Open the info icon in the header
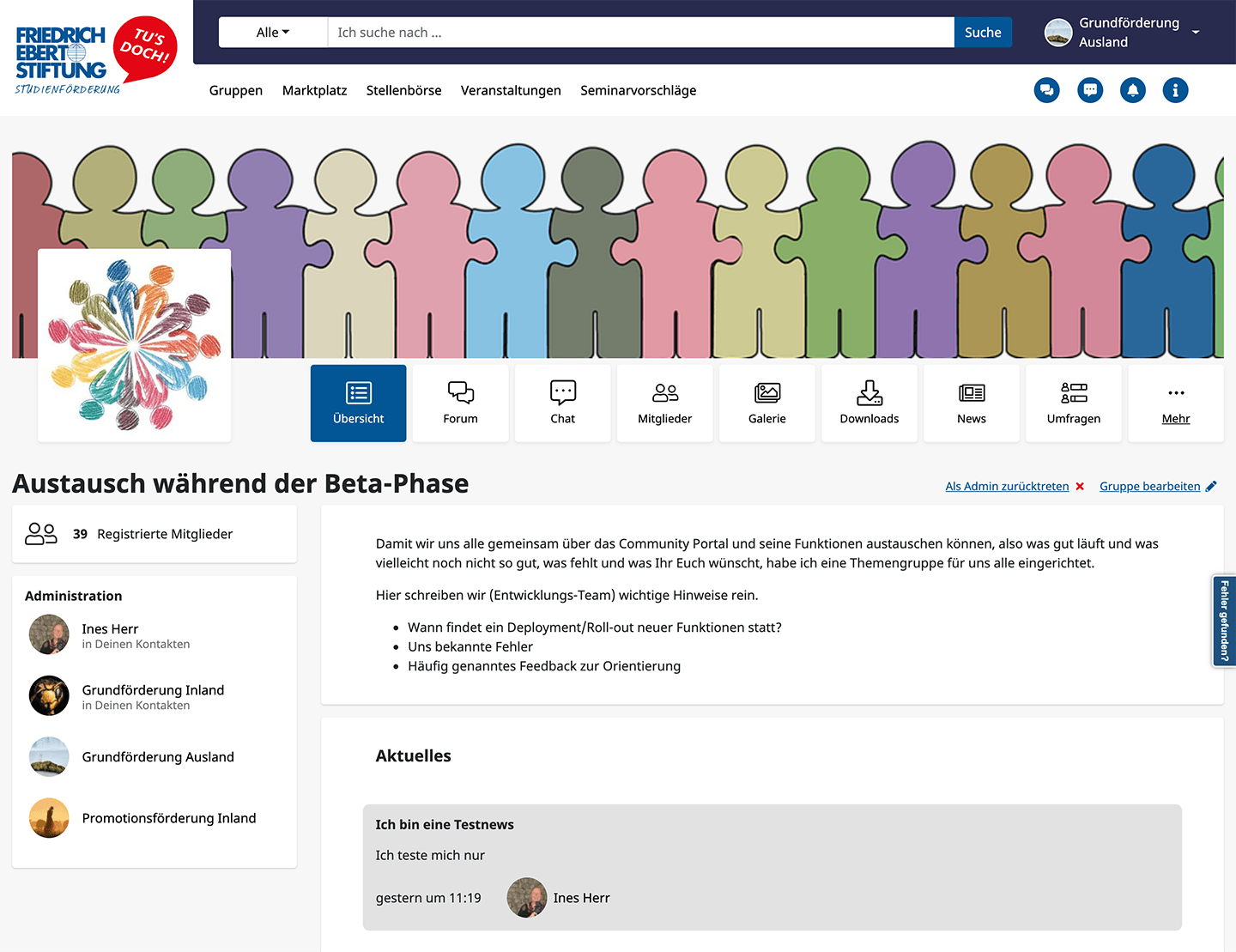Viewport: 1236px width, 952px height. pyautogui.click(x=1175, y=90)
